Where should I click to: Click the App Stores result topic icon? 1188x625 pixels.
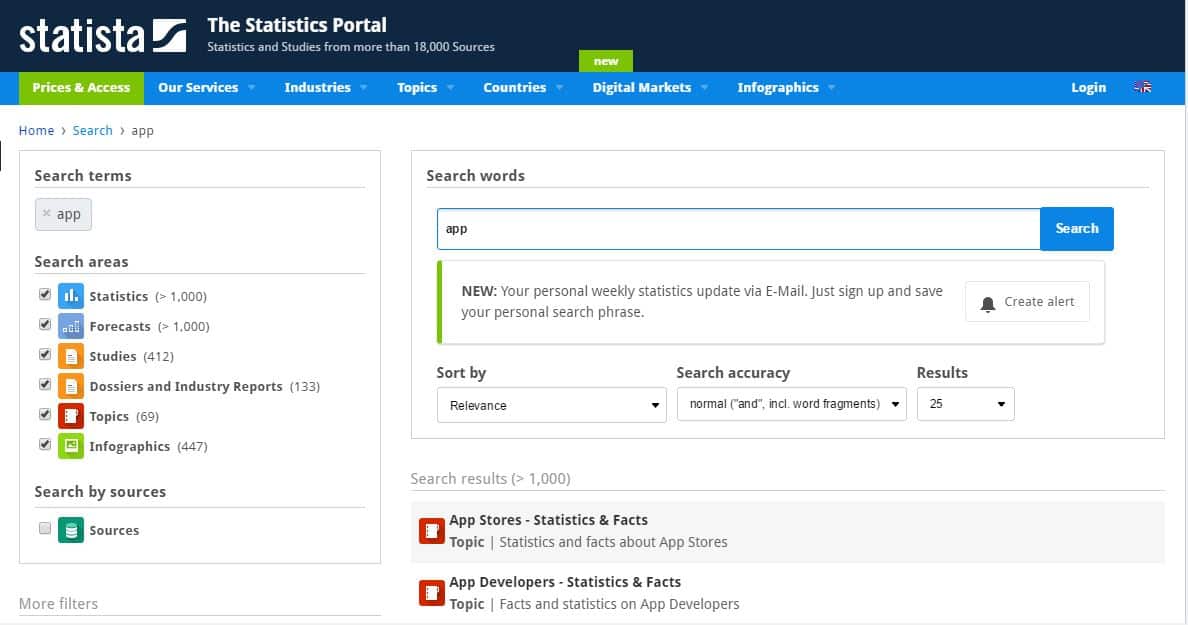pos(432,531)
